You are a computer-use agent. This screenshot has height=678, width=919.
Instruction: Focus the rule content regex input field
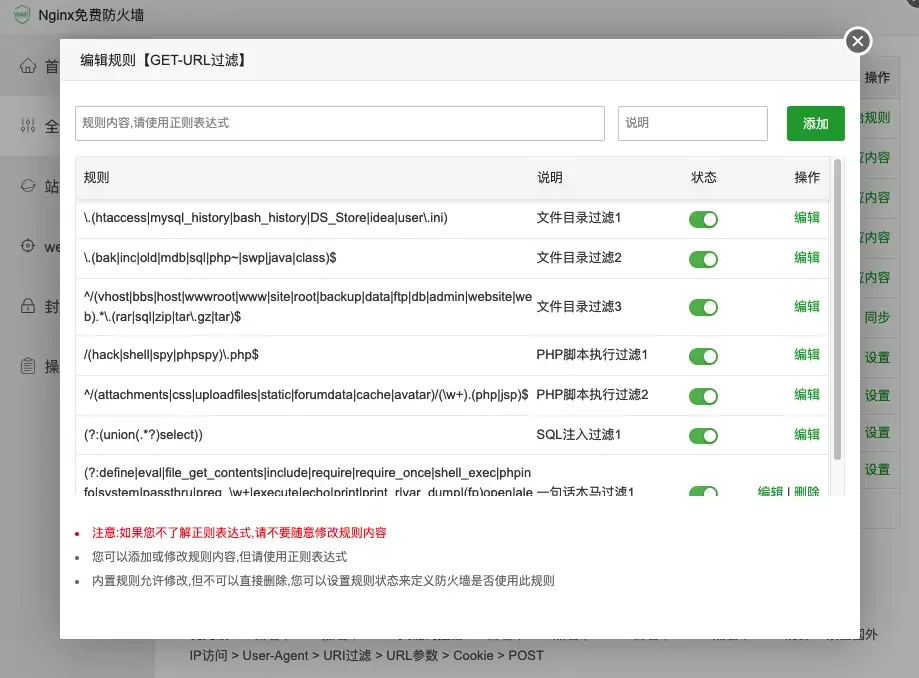339,123
